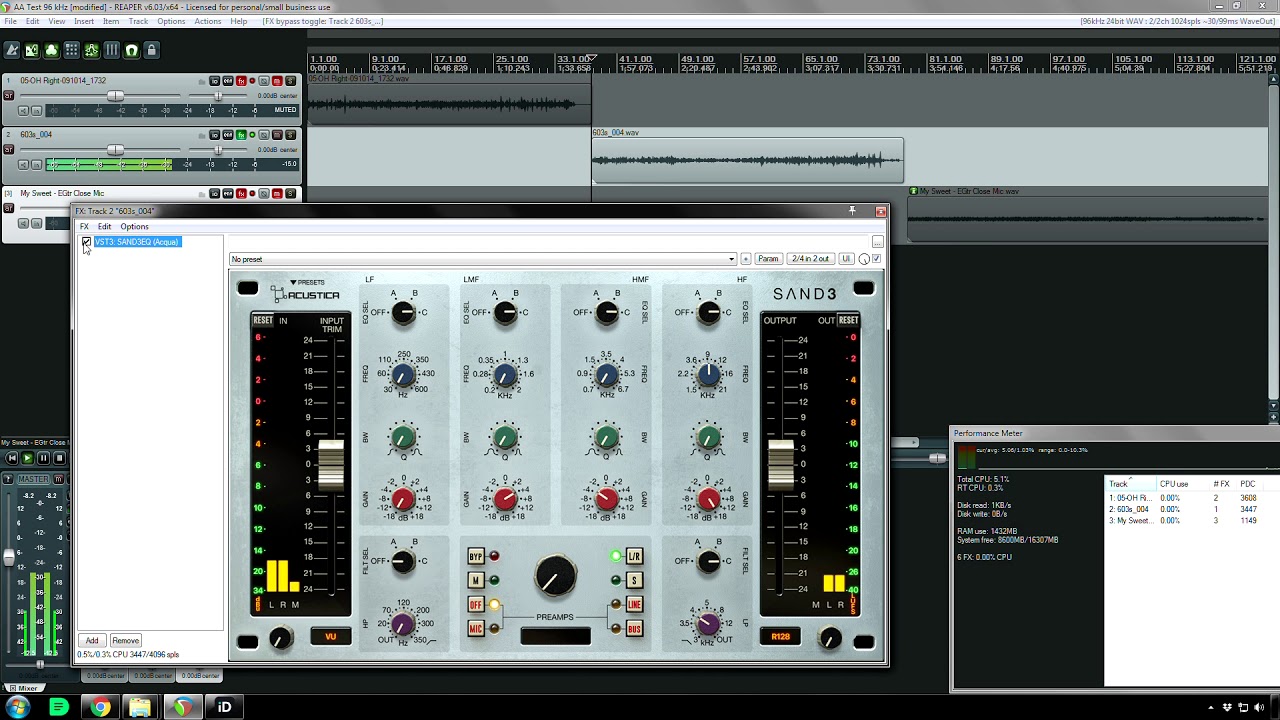Screen dimensions: 1280x720
Task: Open the 2/4 in 2 out pin connector
Action: coord(810,259)
